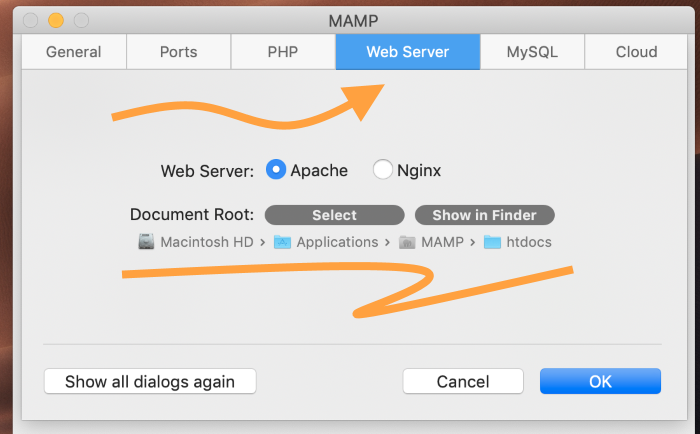Image resolution: width=700 pixels, height=434 pixels.
Task: Click Select for Document Root
Action: [334, 215]
